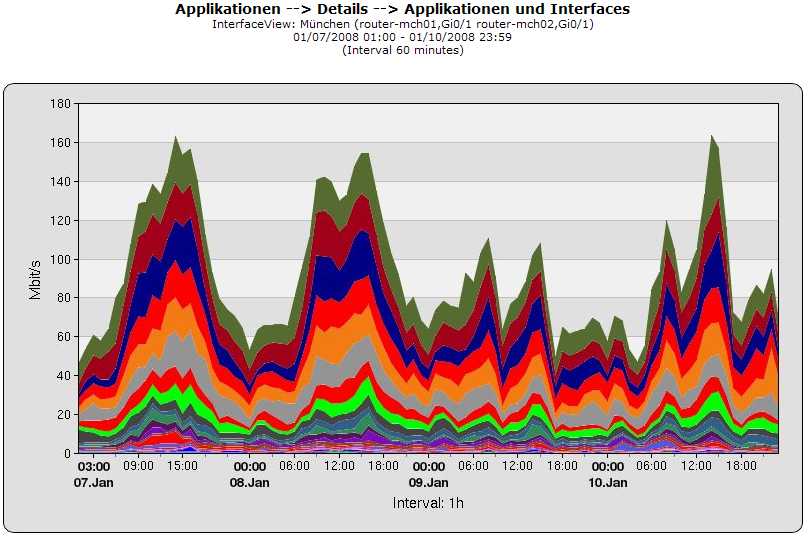Click the 'Interval: 1h' x-axis label
The image size is (808, 536).
click(x=428, y=503)
